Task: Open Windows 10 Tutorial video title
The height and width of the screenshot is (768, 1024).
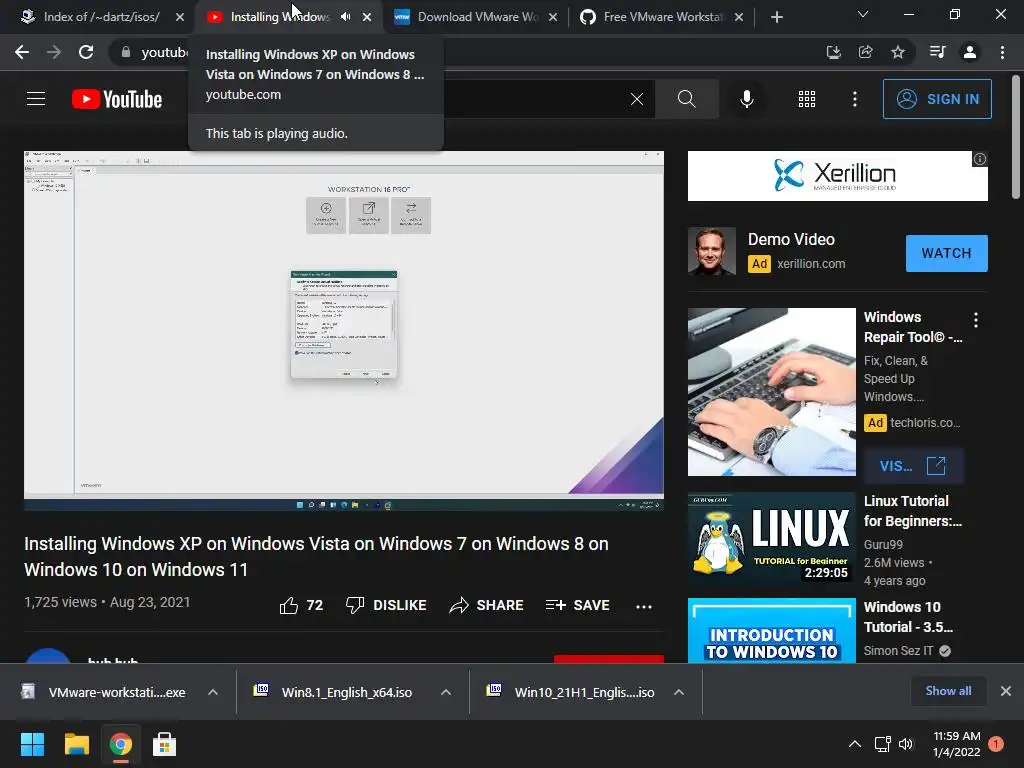Action: [x=908, y=616]
